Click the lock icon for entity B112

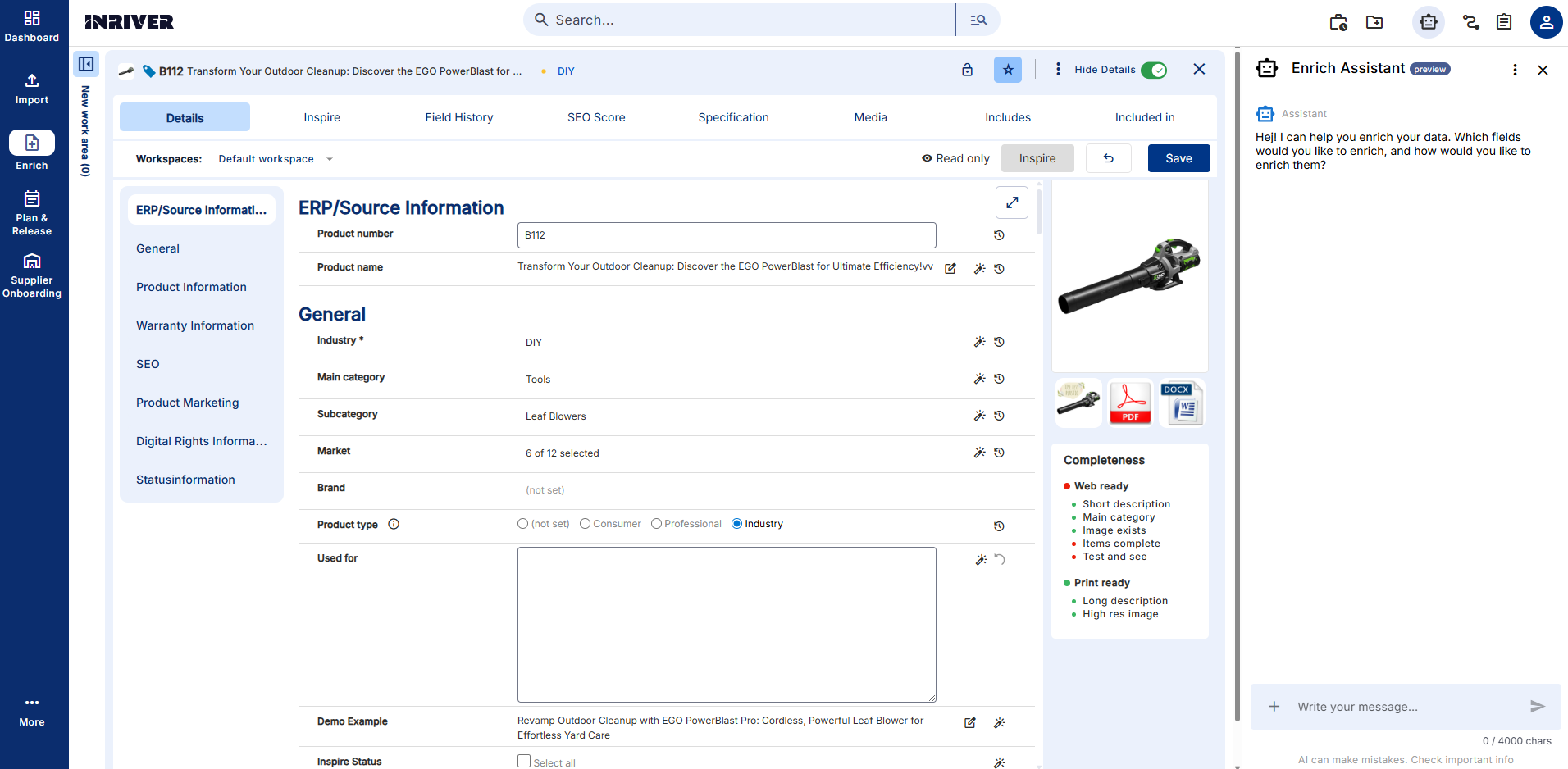(968, 70)
